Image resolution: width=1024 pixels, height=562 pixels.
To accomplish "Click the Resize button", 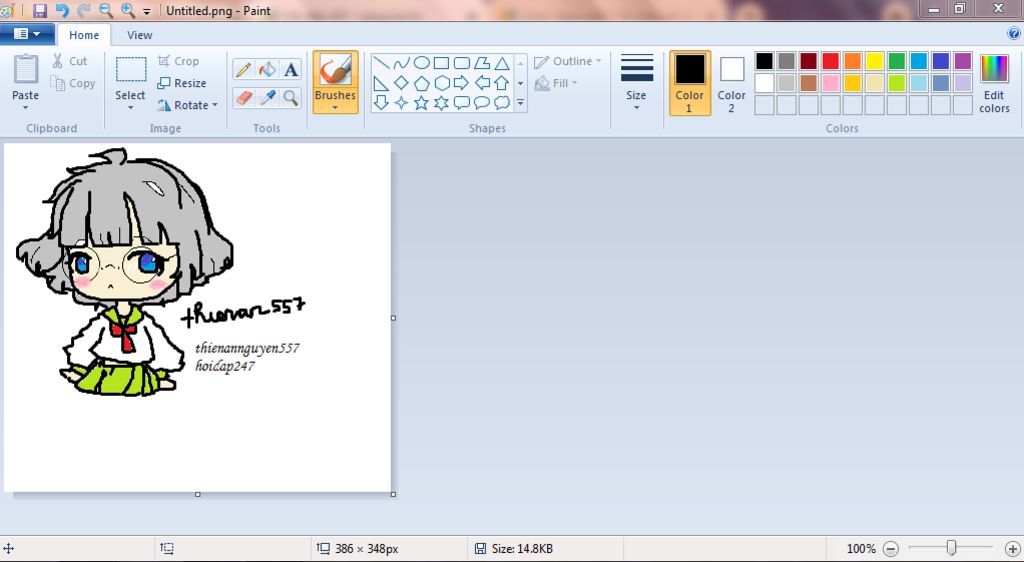I will tap(182, 84).
